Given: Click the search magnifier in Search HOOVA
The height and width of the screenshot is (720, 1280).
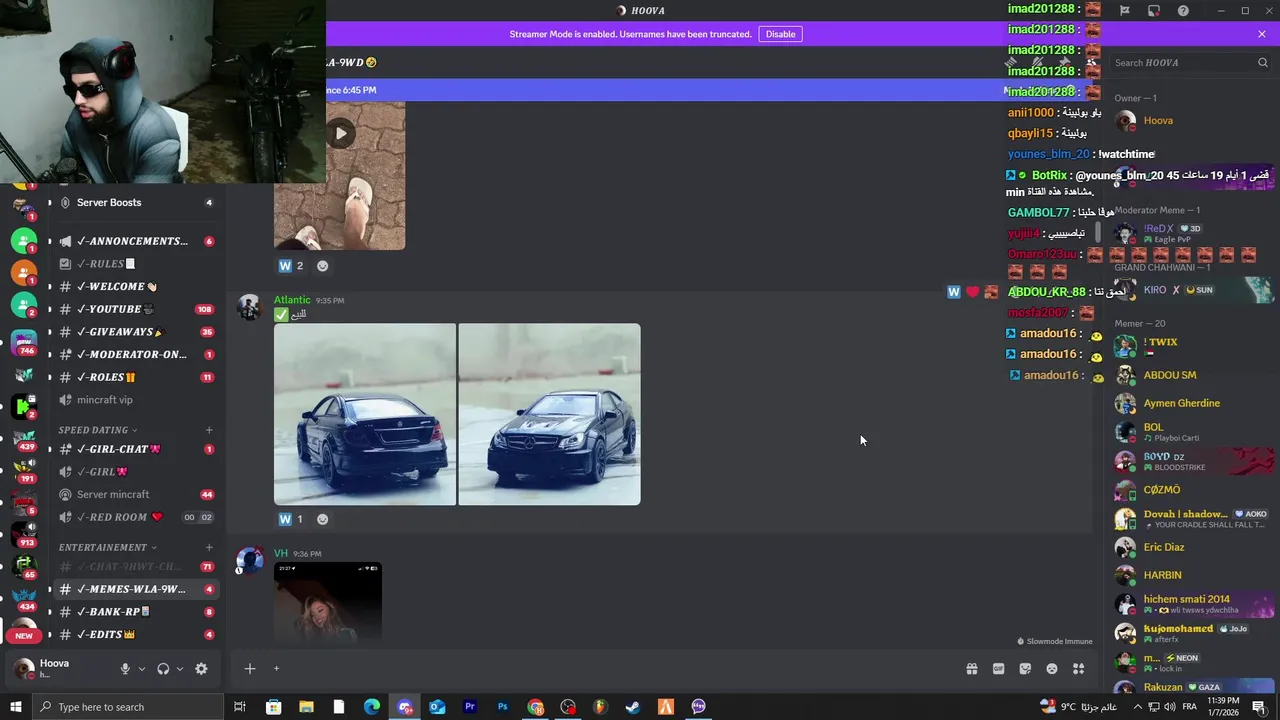Looking at the screenshot, I should (1263, 62).
